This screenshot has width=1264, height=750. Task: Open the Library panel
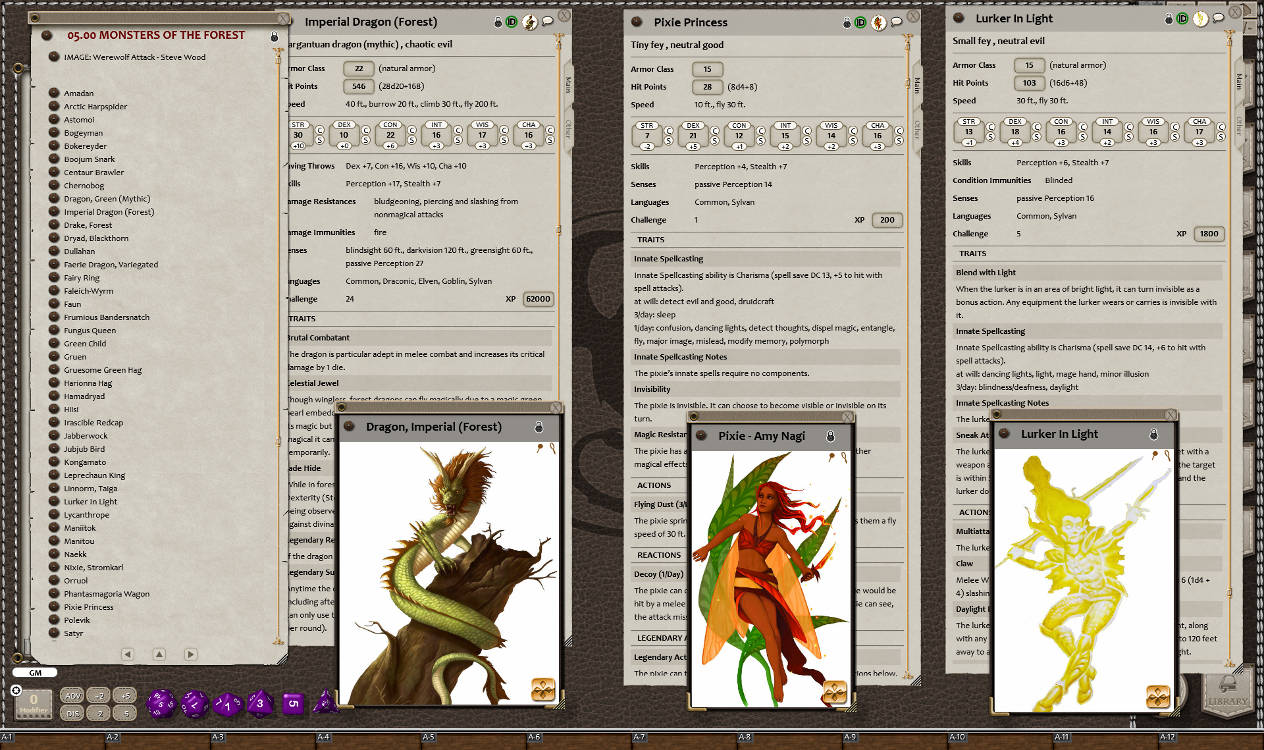point(1226,692)
